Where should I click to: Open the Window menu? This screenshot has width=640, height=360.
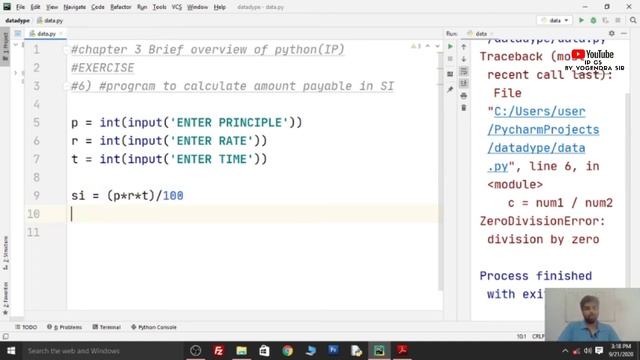[x=198, y=7]
